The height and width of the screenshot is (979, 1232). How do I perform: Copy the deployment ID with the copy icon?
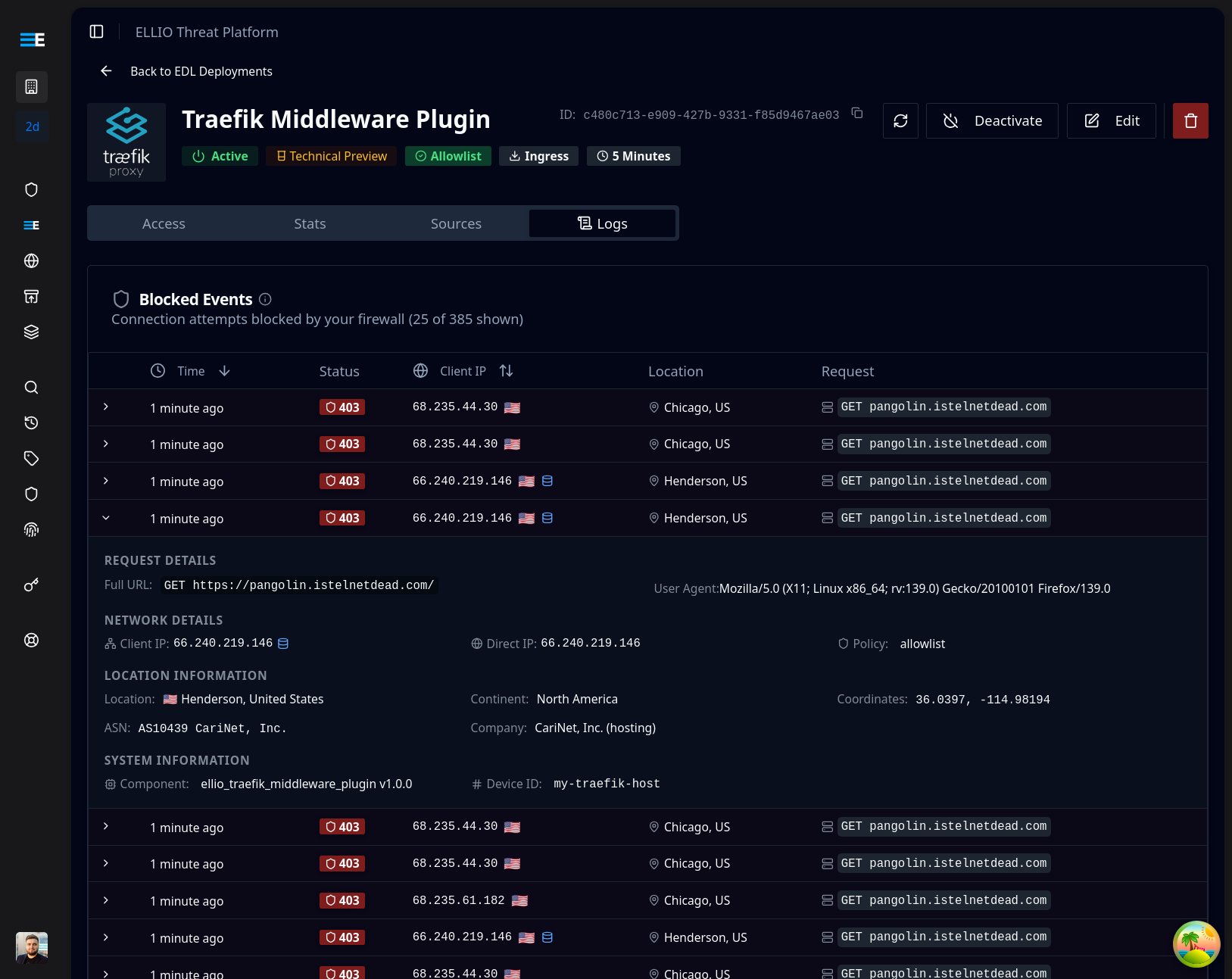pos(856,114)
